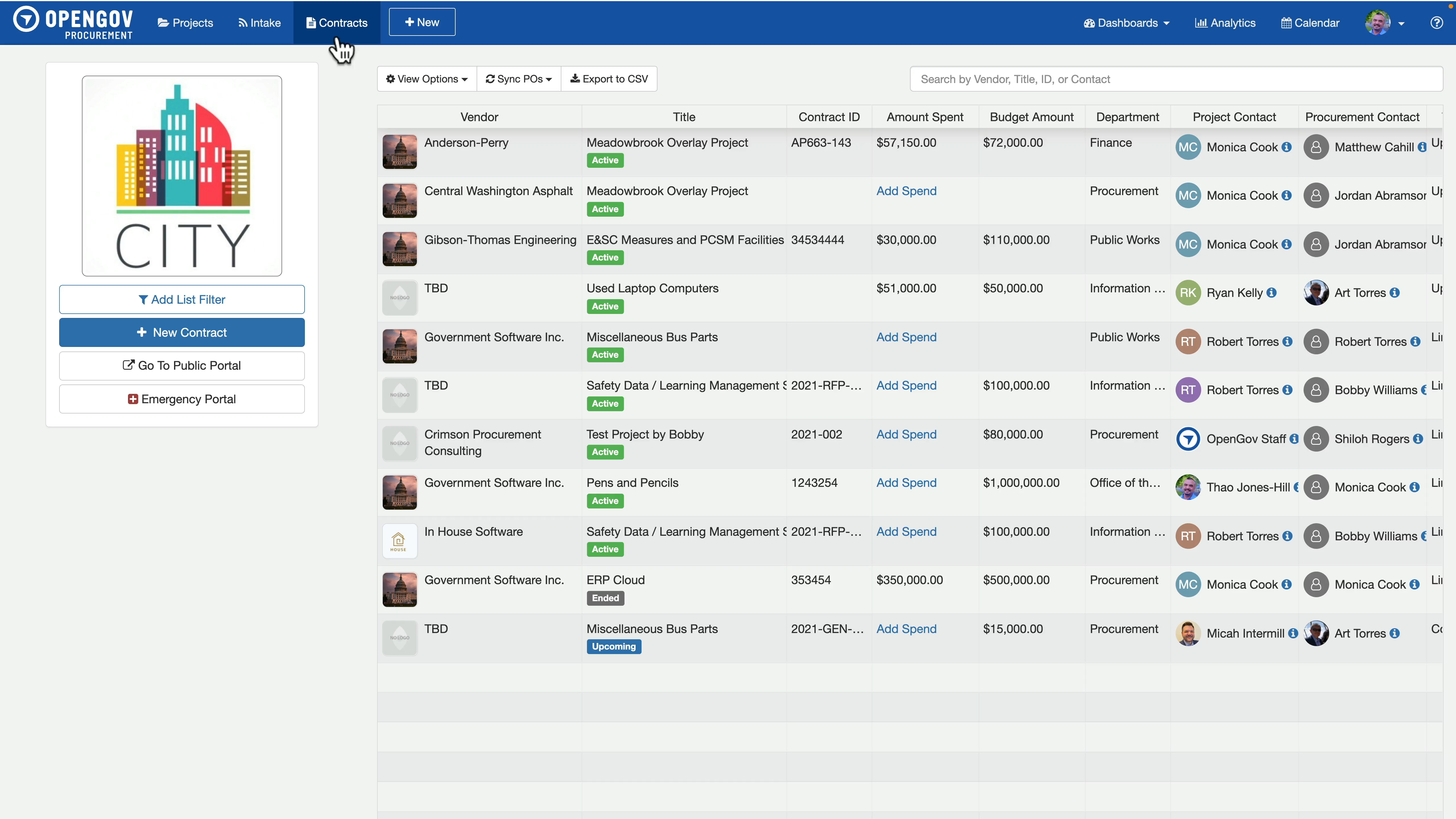Viewport: 1456px width, 819px height.
Task: Click info icon beside Micah Intermill
Action: click(x=1293, y=634)
